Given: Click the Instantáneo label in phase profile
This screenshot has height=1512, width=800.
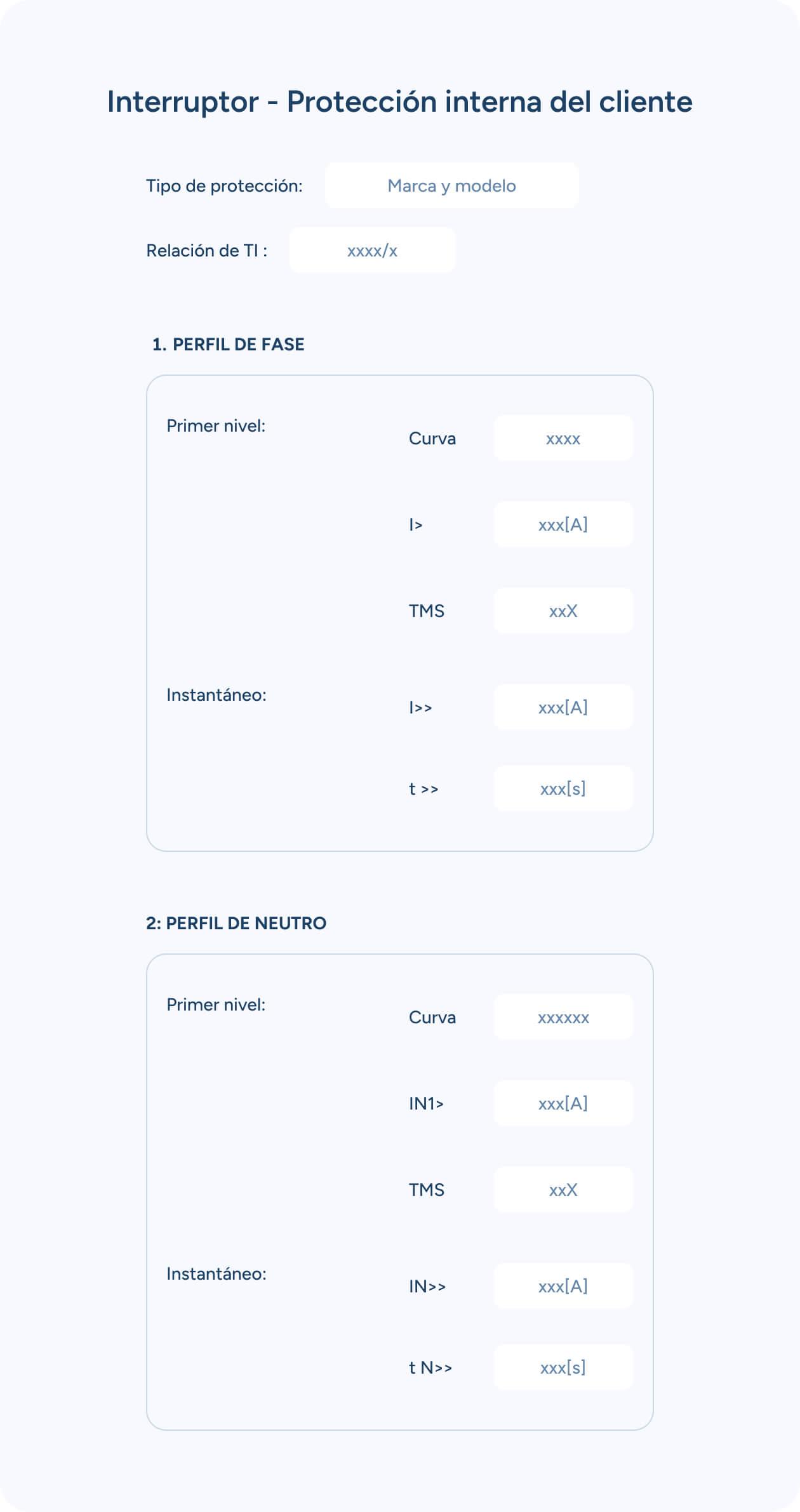Looking at the screenshot, I should coord(217,694).
